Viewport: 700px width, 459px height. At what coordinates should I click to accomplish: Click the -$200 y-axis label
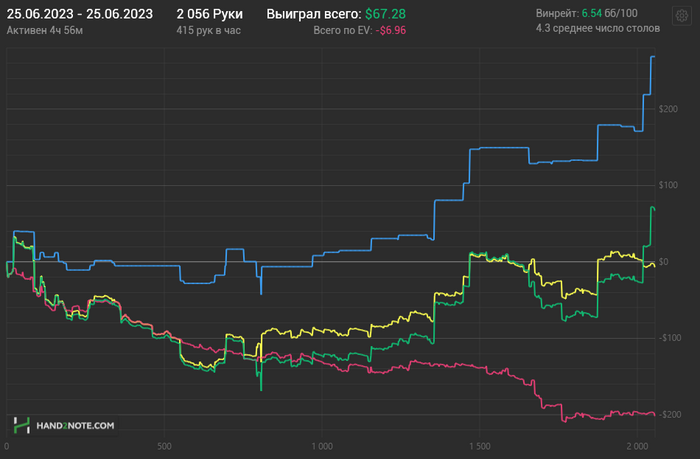point(674,414)
